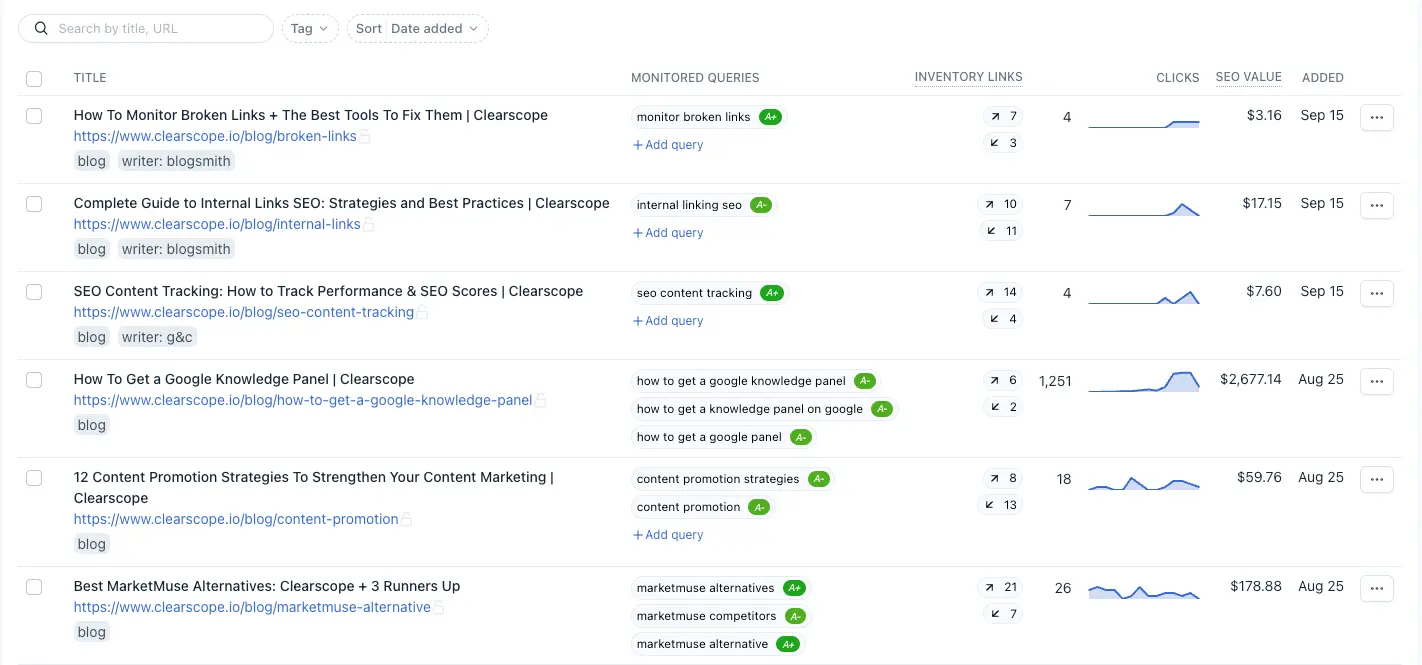Click the "marketmuse competitors" monitored query

pos(706,616)
